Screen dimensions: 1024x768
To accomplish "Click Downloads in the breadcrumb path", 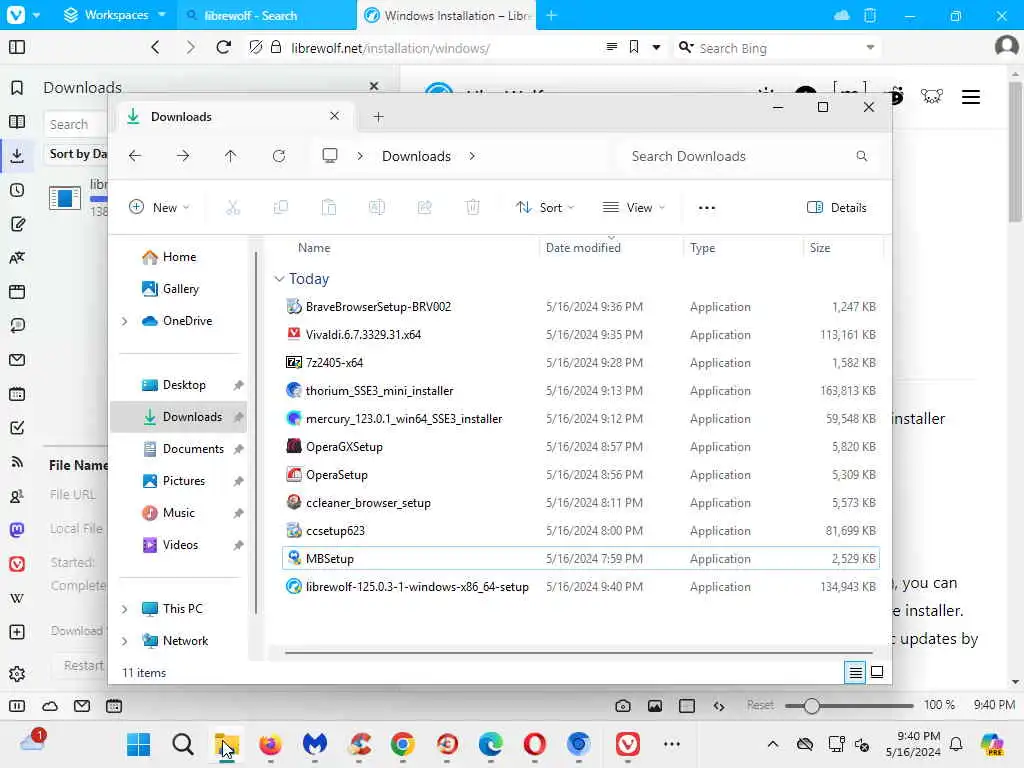I will click(416, 156).
